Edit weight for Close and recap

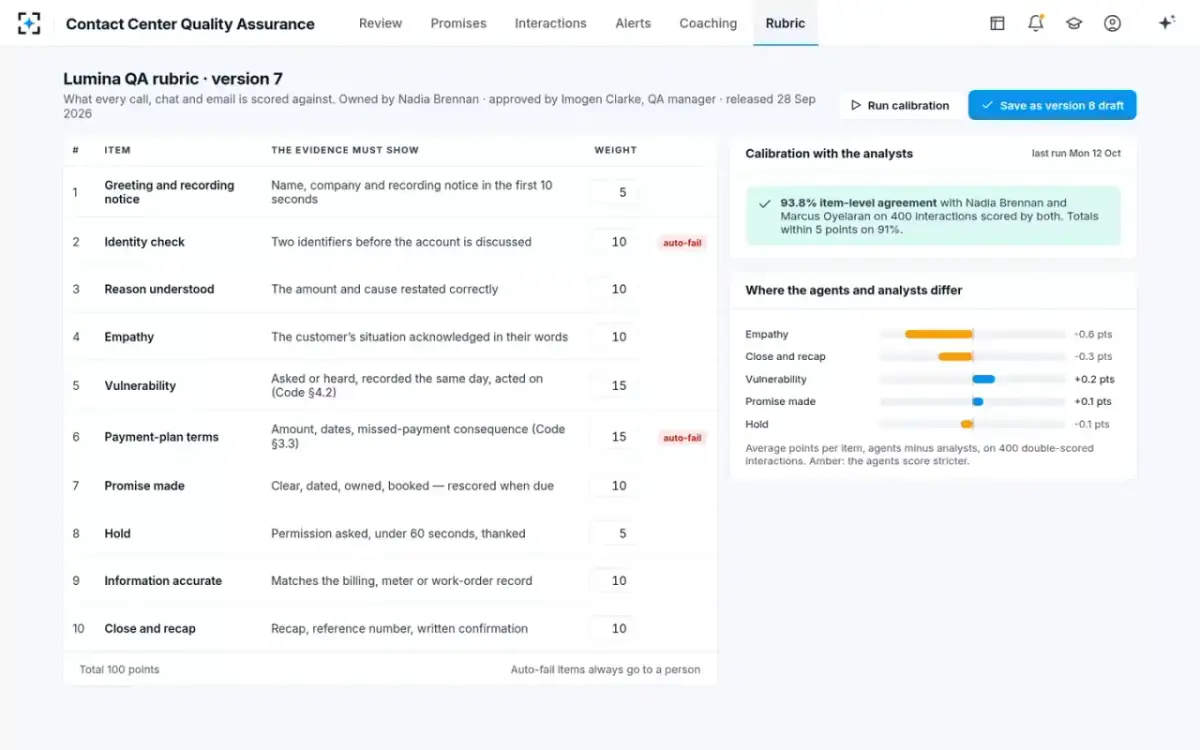pyautogui.click(x=613, y=629)
